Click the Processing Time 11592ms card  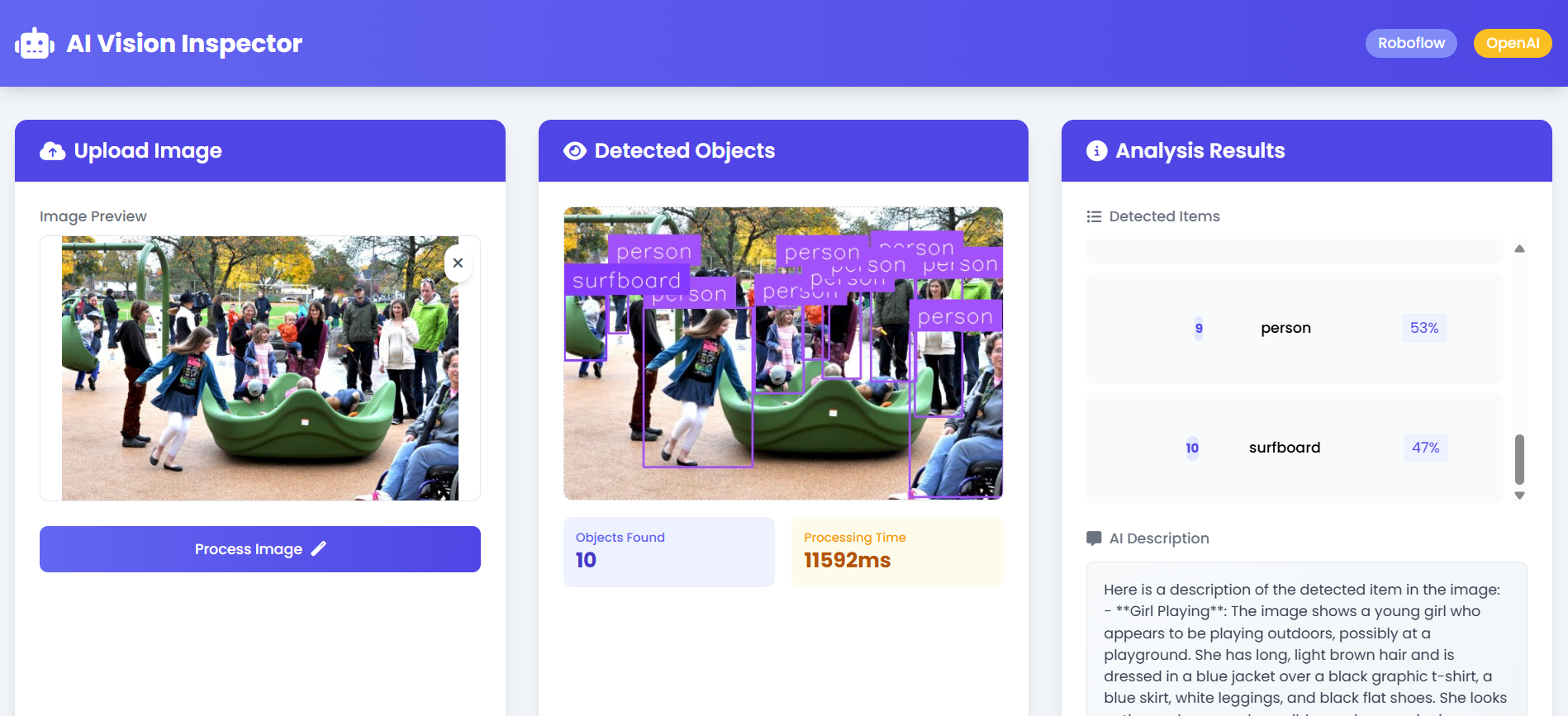897,552
